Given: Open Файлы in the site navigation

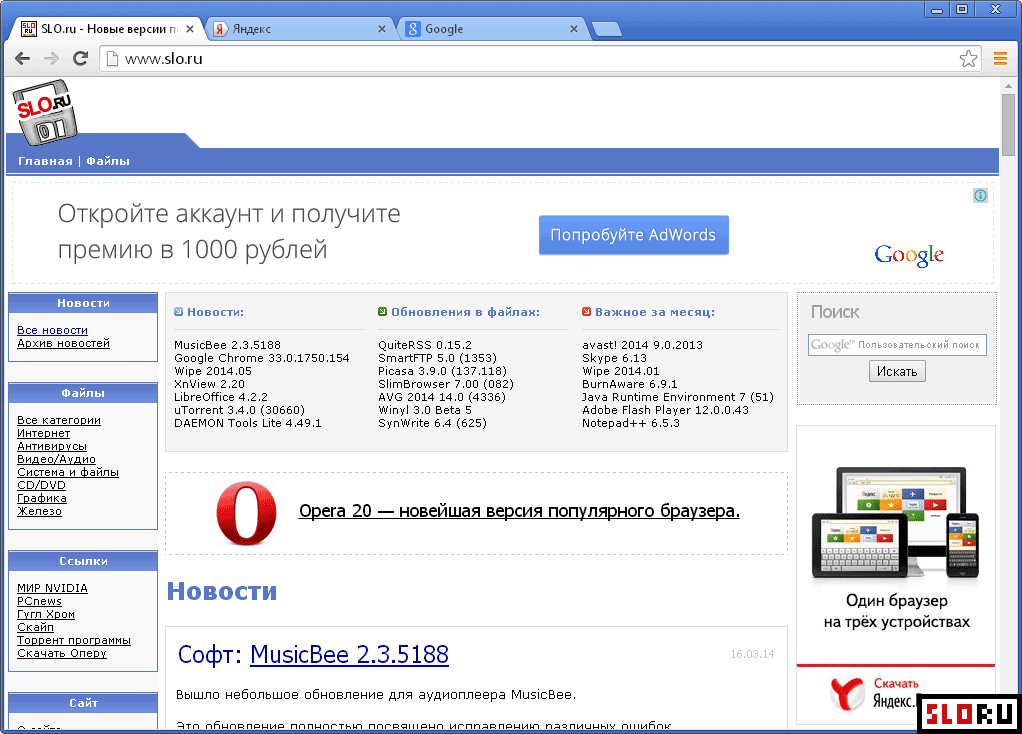Looking at the screenshot, I should pyautogui.click(x=108, y=161).
